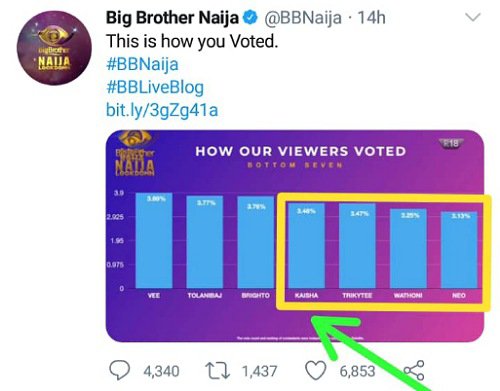Screen dimensions: 500x391
Task: View the 6,853 likes count
Action: (x=357, y=371)
